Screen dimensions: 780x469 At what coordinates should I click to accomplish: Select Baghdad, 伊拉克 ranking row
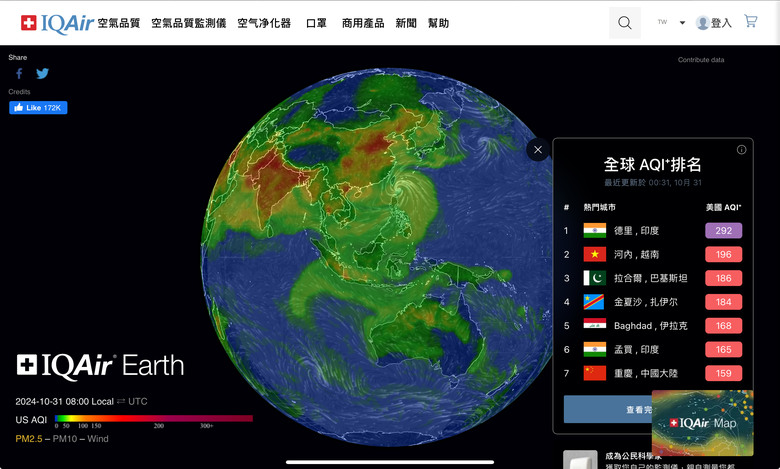pos(653,326)
